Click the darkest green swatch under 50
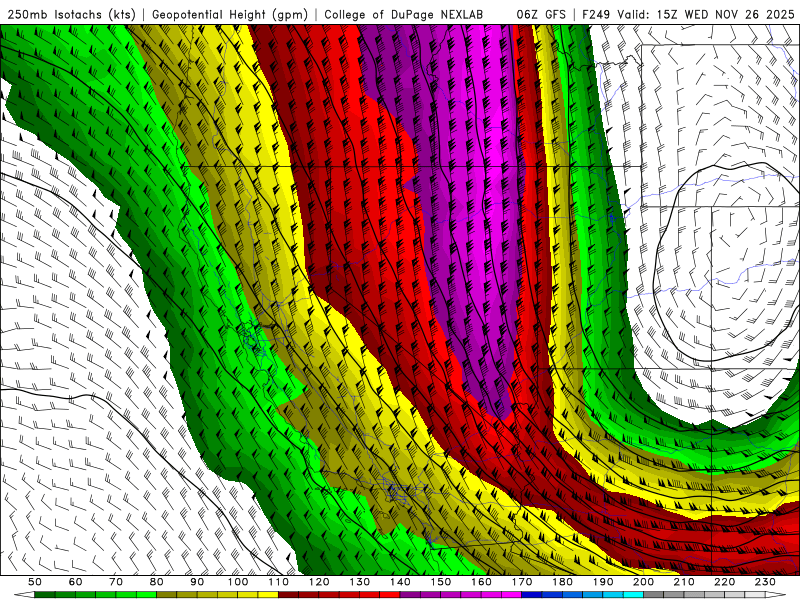The image size is (800, 600). [44, 594]
